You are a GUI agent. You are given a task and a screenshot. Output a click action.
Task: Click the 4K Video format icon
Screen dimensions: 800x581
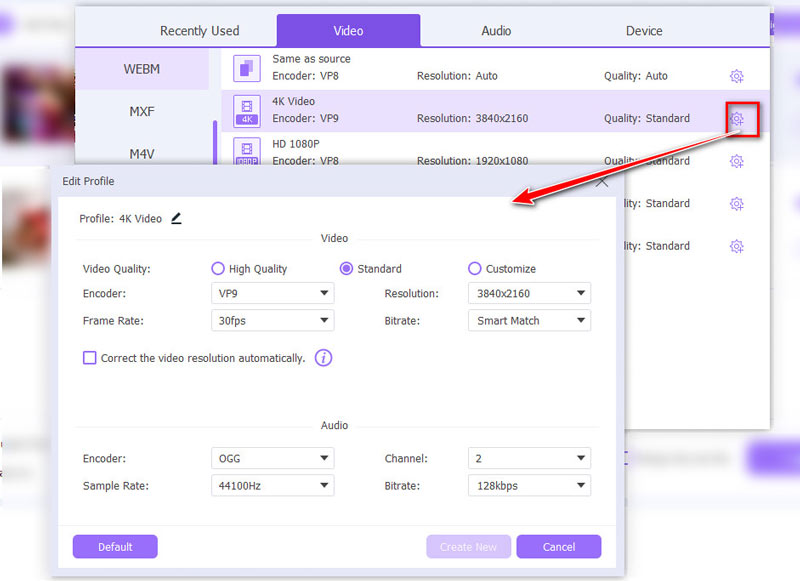pos(247,111)
